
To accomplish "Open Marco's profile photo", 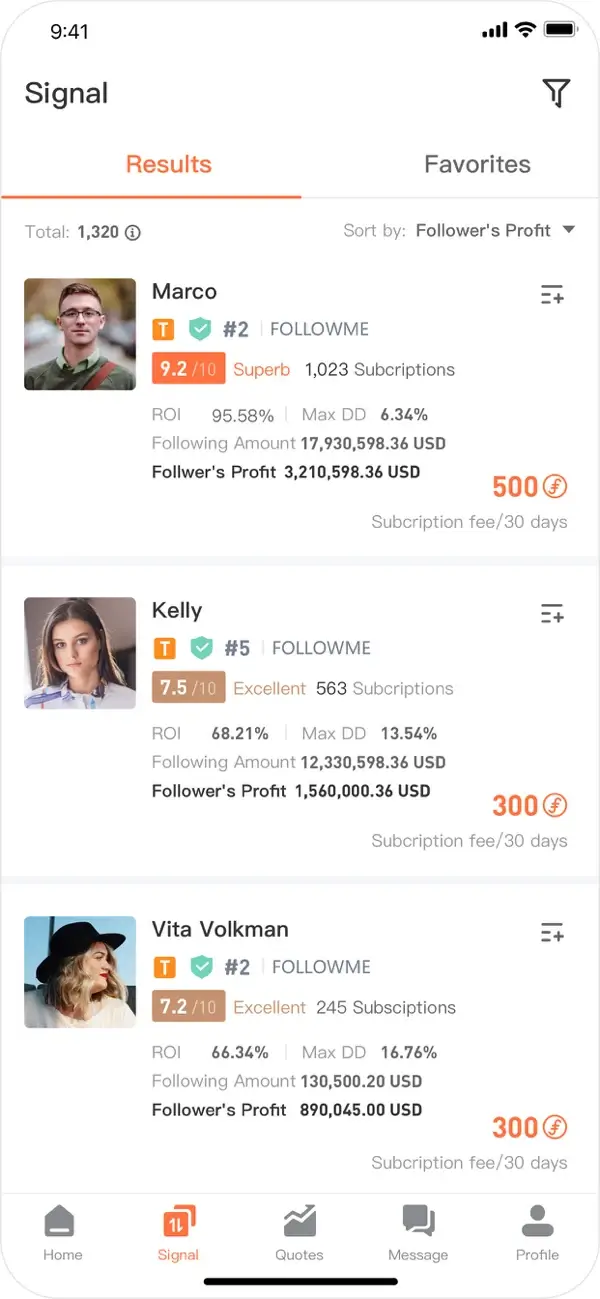I will [x=80, y=334].
